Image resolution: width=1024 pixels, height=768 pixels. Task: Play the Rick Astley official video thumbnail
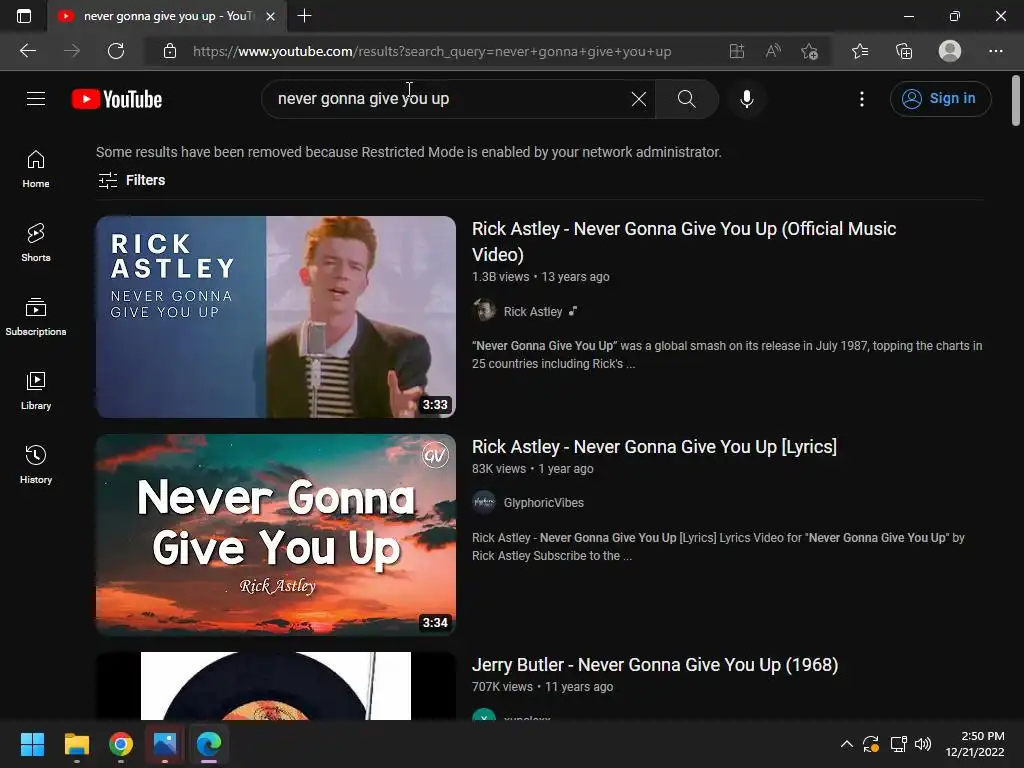276,317
